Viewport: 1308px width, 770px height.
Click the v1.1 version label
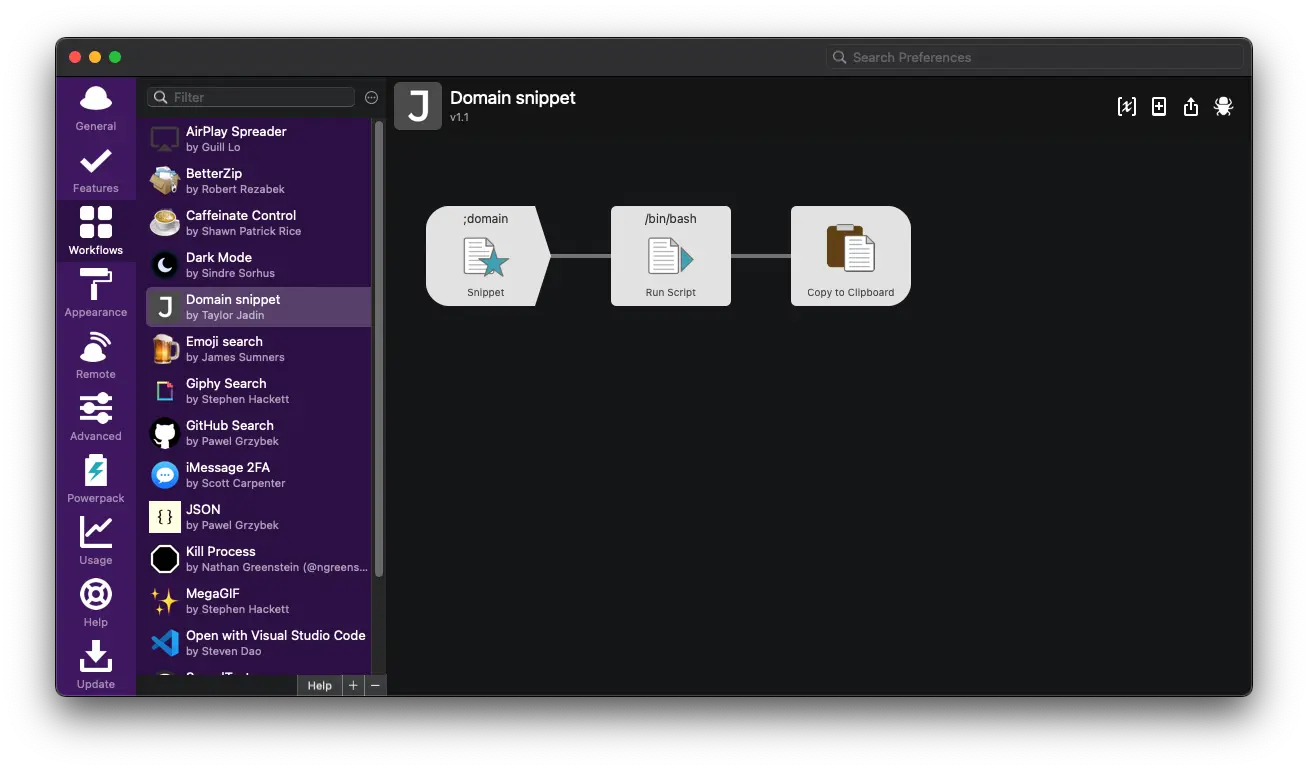click(459, 118)
